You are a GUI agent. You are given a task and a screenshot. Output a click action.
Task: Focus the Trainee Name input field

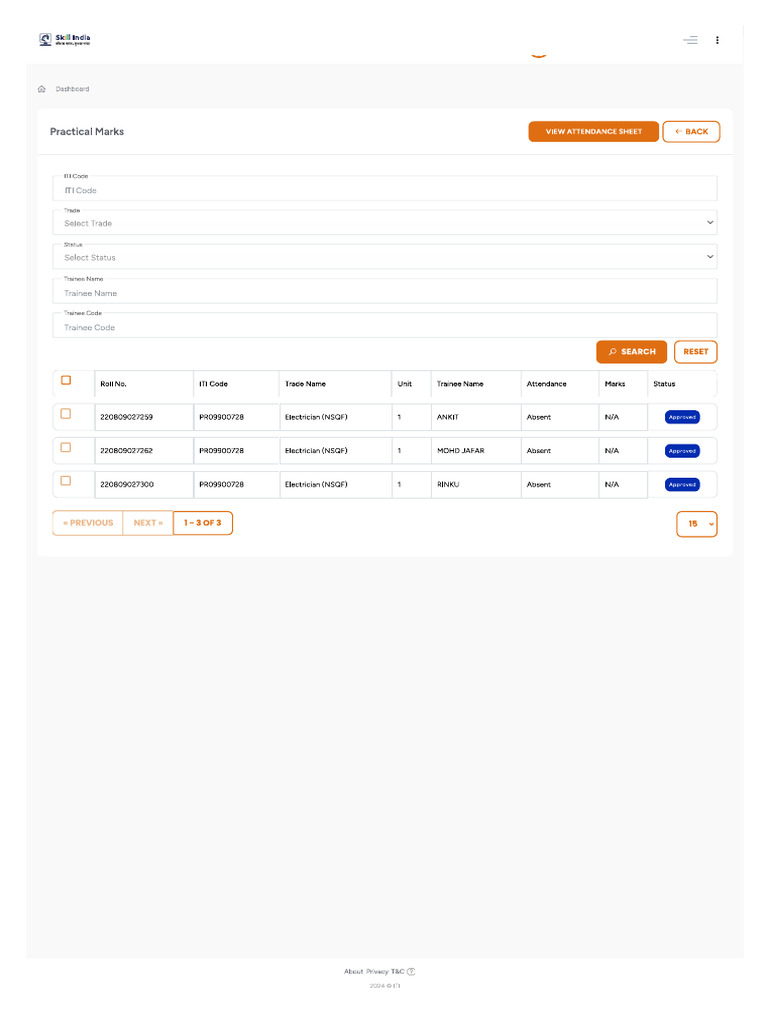(385, 291)
